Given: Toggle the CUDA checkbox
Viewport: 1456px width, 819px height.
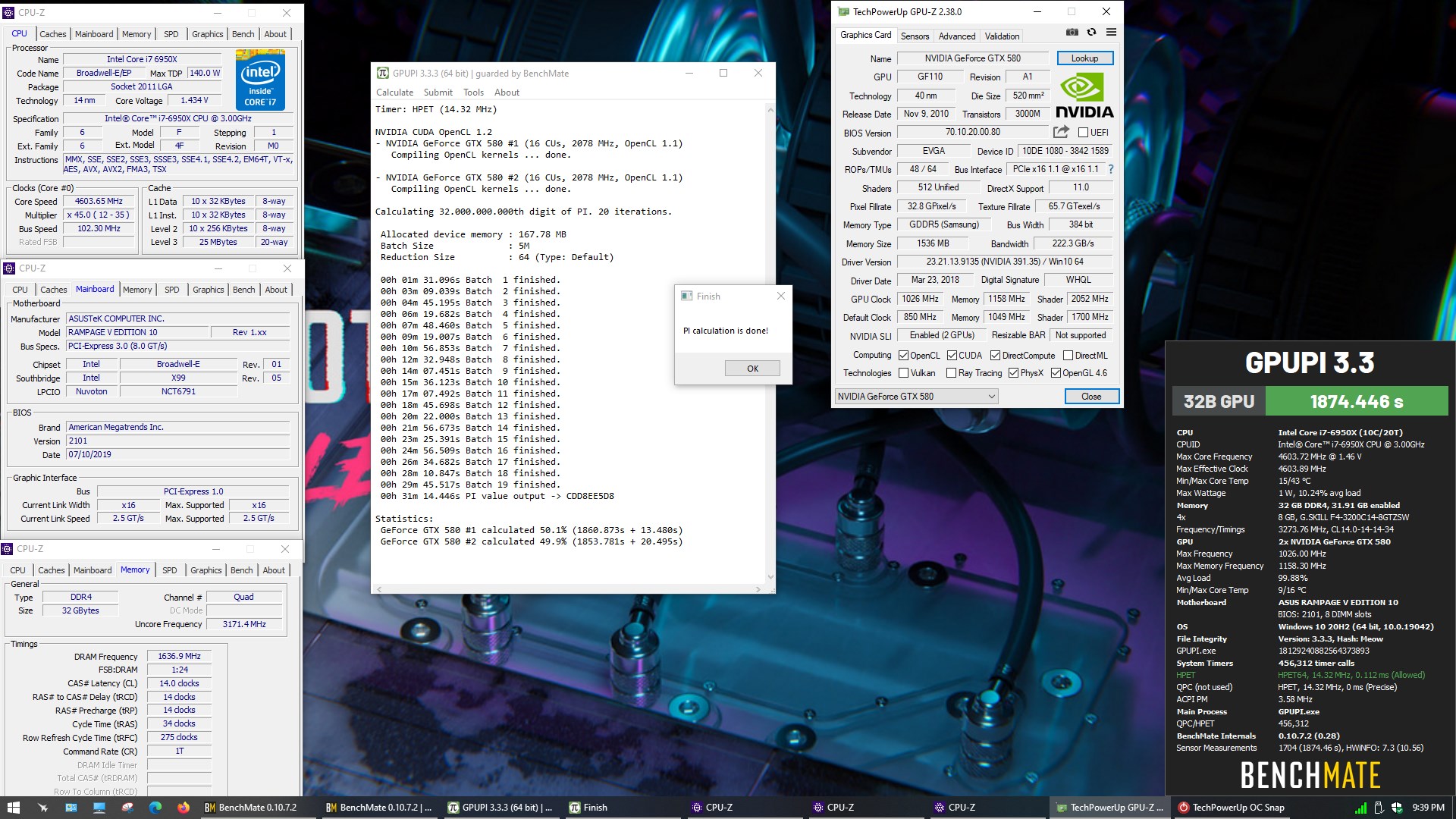Looking at the screenshot, I should 952,355.
